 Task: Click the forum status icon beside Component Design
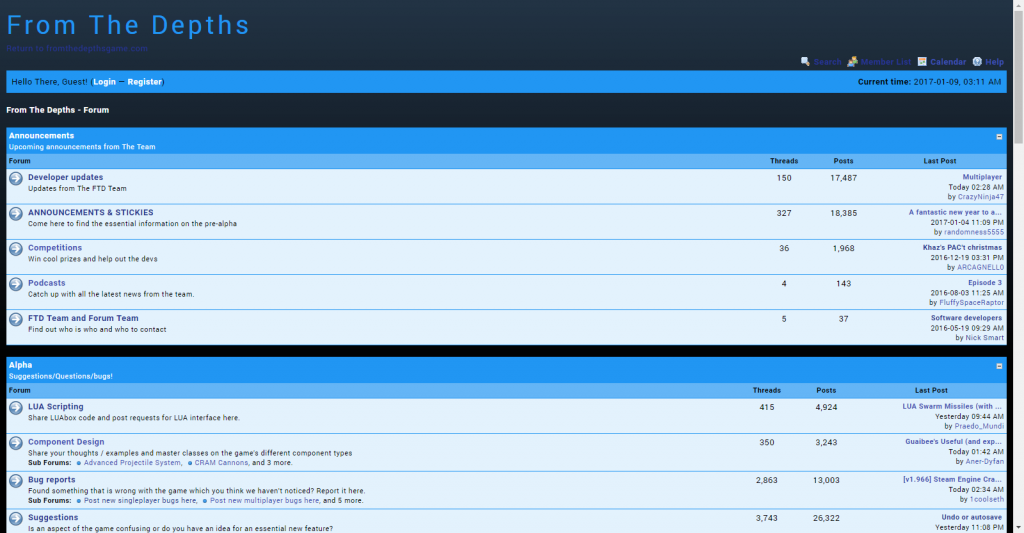(x=16, y=442)
